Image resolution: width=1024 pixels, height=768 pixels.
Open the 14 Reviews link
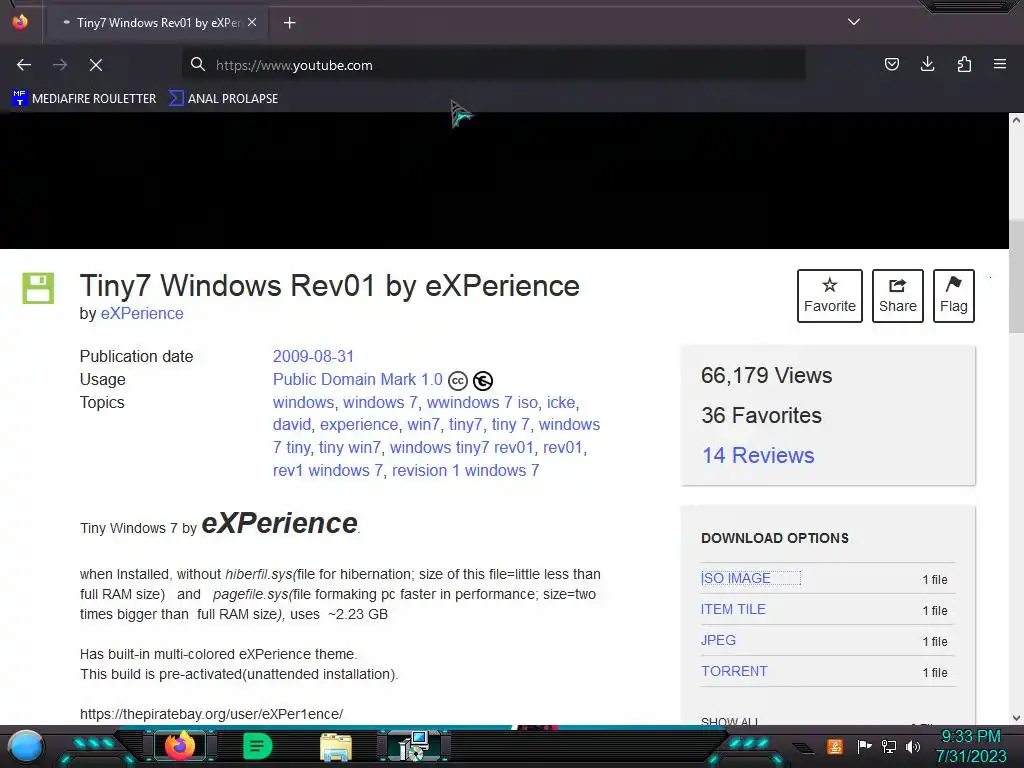pyautogui.click(x=758, y=455)
